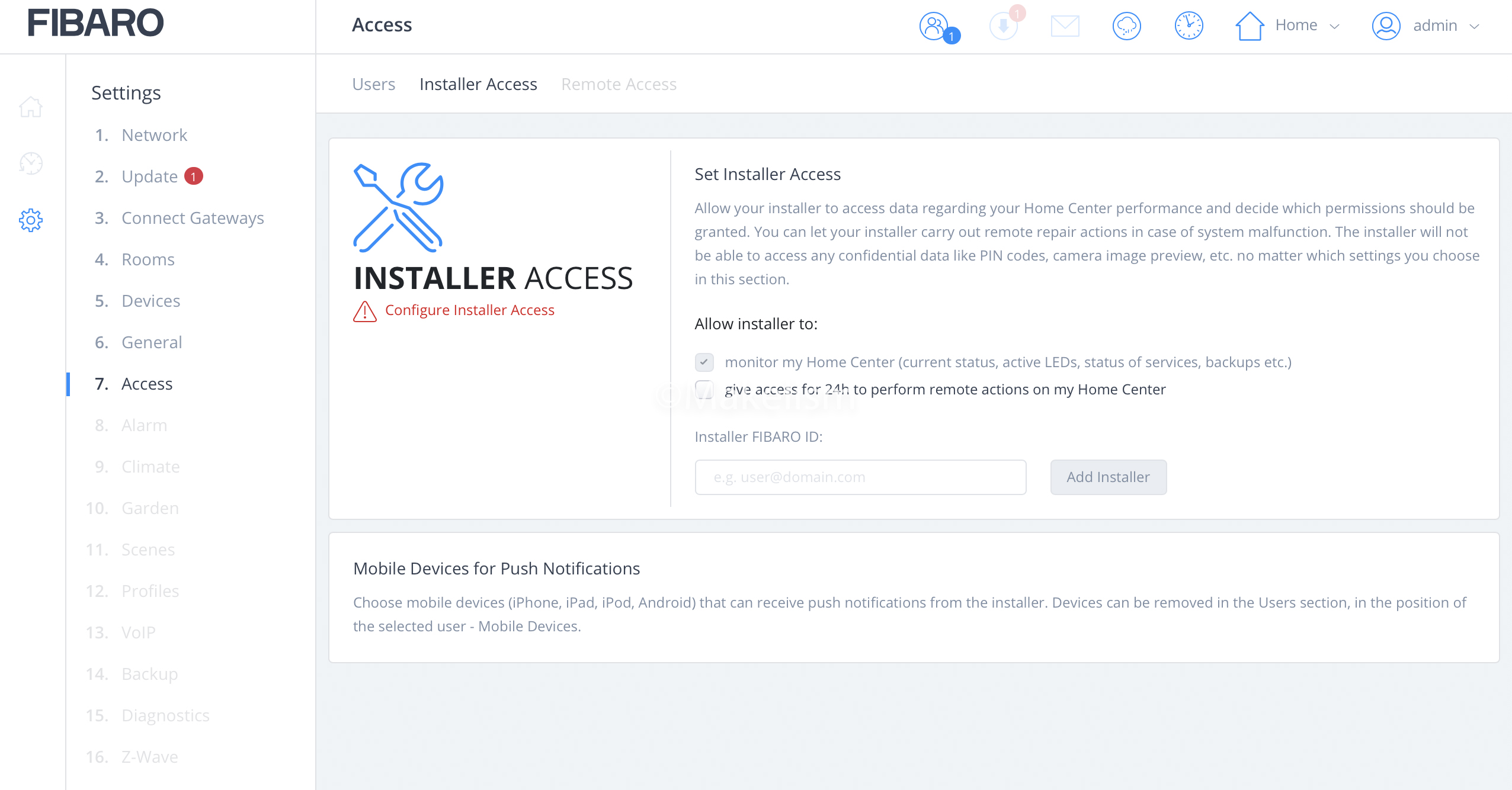Image resolution: width=1512 pixels, height=790 pixels.
Task: Click the users icon with badge in header
Action: click(x=934, y=26)
